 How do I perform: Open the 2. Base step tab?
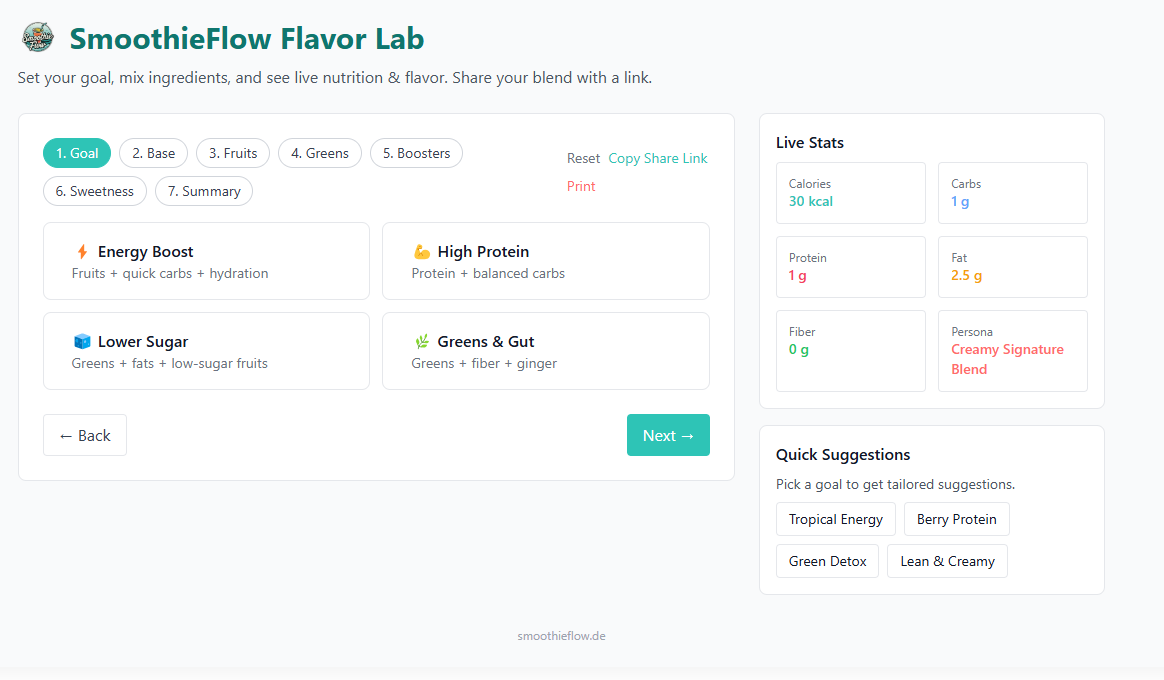[153, 153]
